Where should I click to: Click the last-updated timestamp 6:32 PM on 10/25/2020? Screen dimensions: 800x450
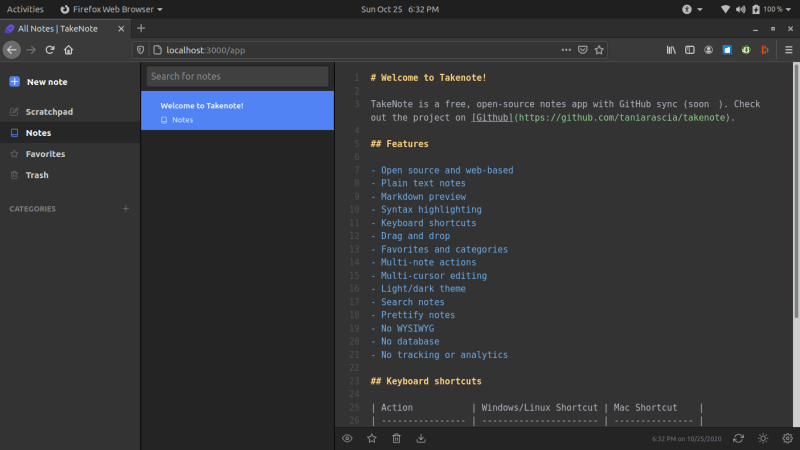point(686,439)
